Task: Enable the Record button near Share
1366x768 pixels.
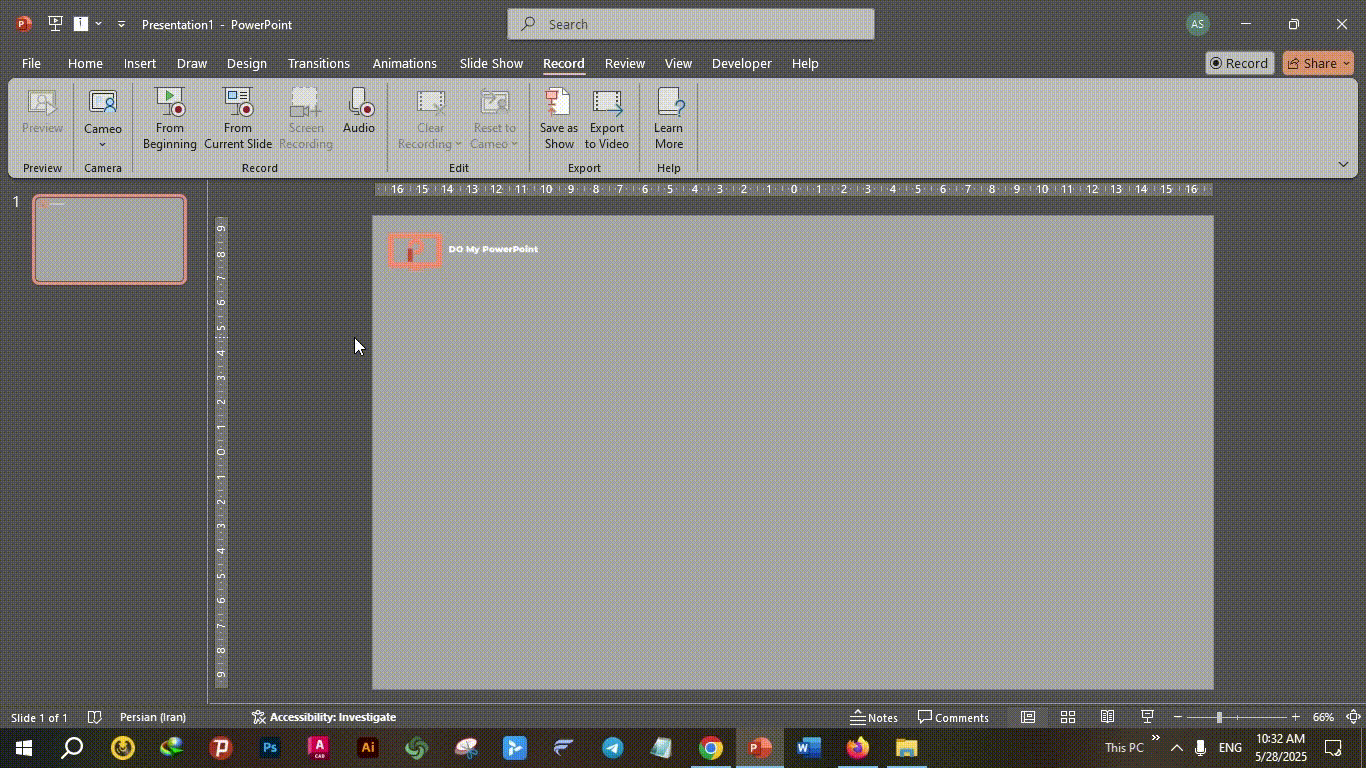Action: pyautogui.click(x=1239, y=63)
